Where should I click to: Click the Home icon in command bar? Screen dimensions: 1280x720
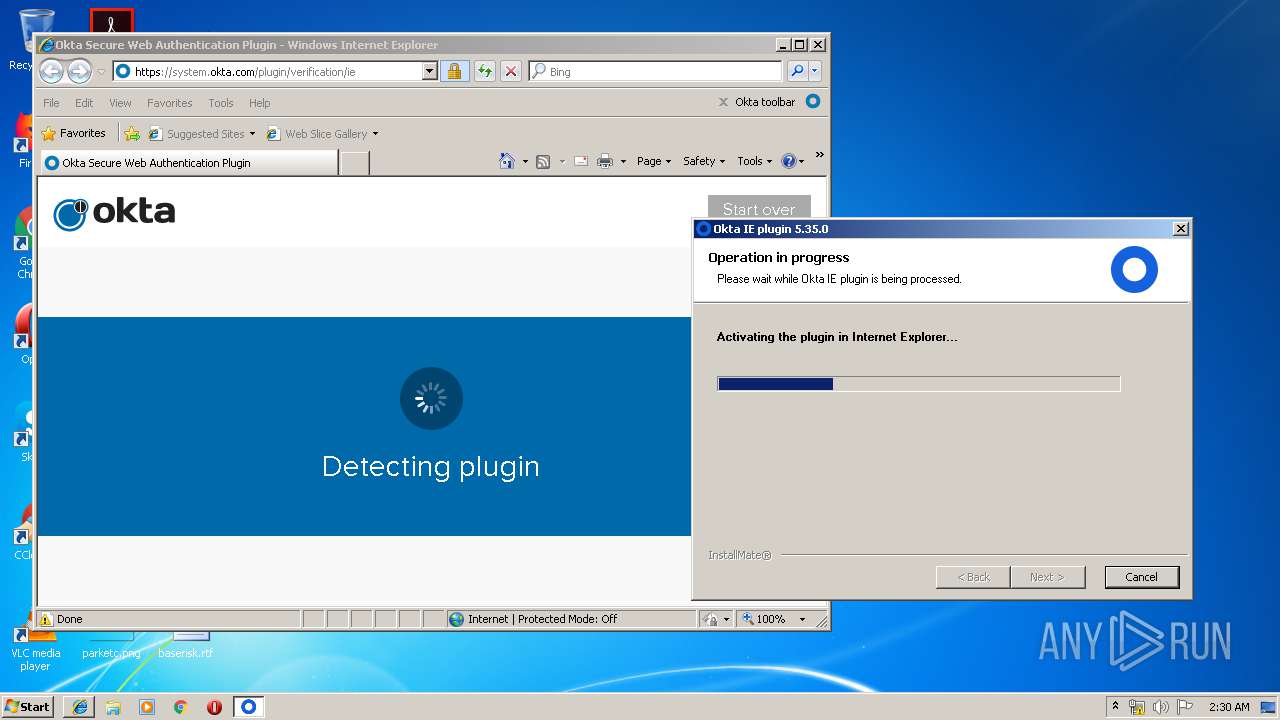pos(507,161)
